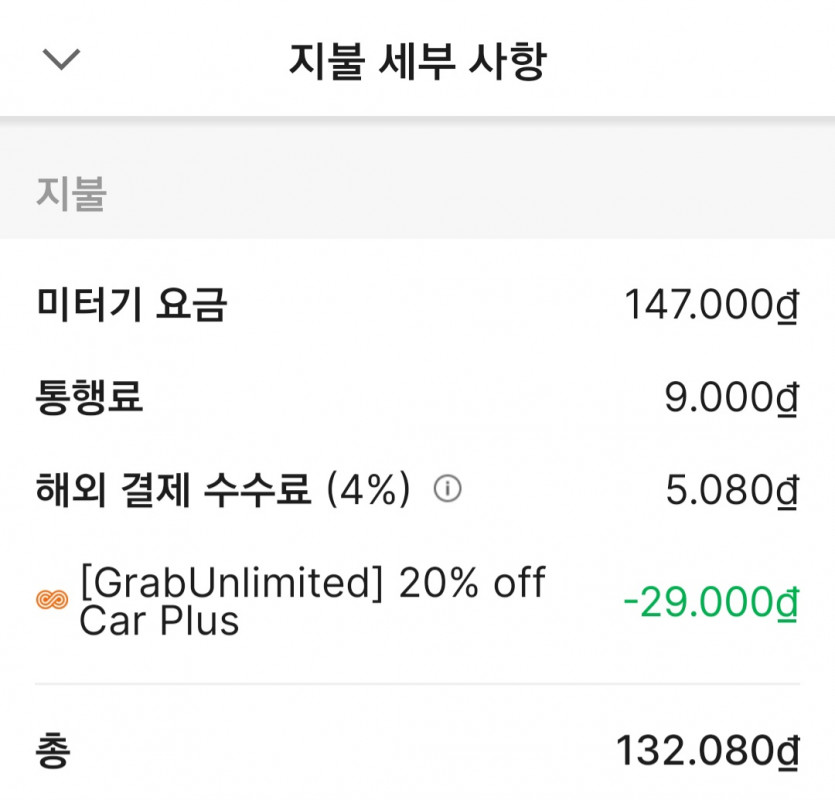Select the 지불 section header
This screenshot has height=800, width=835.
(71, 193)
